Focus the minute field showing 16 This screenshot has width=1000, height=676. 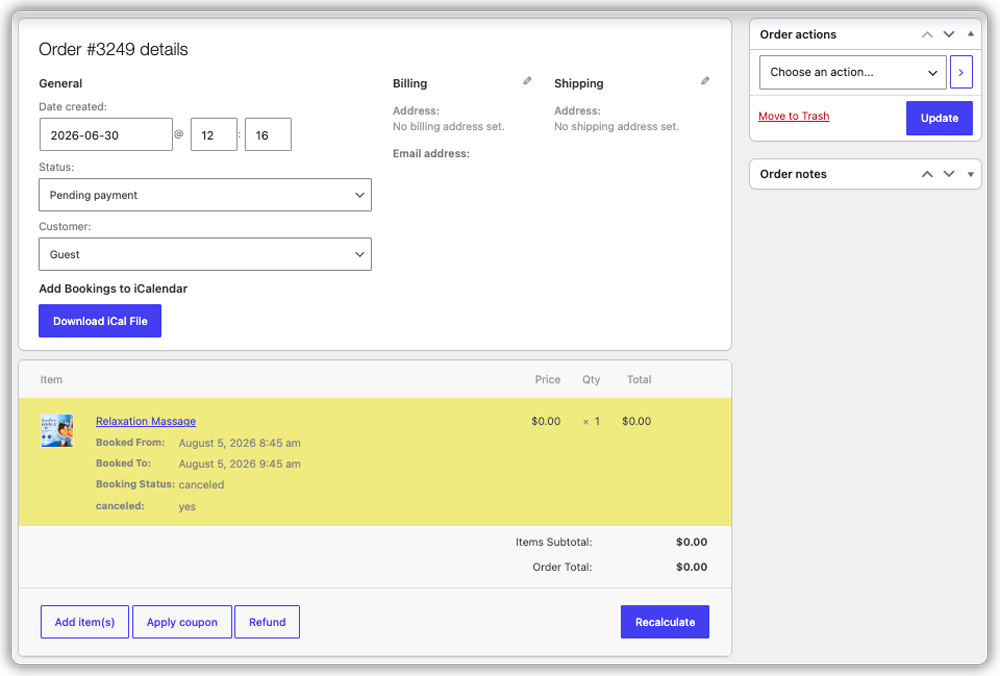(x=268, y=135)
